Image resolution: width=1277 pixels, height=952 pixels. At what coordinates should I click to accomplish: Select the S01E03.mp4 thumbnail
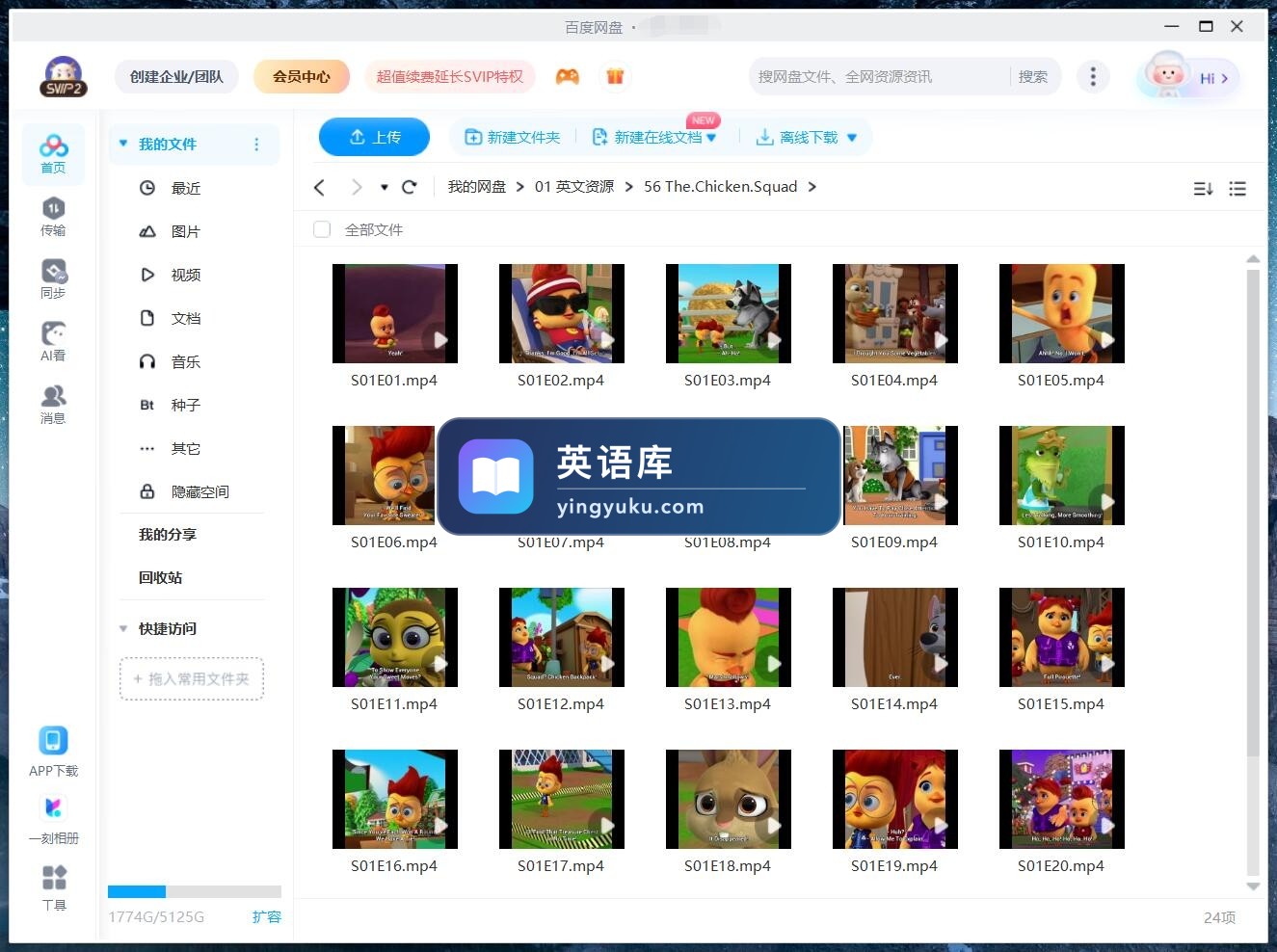pos(729,313)
